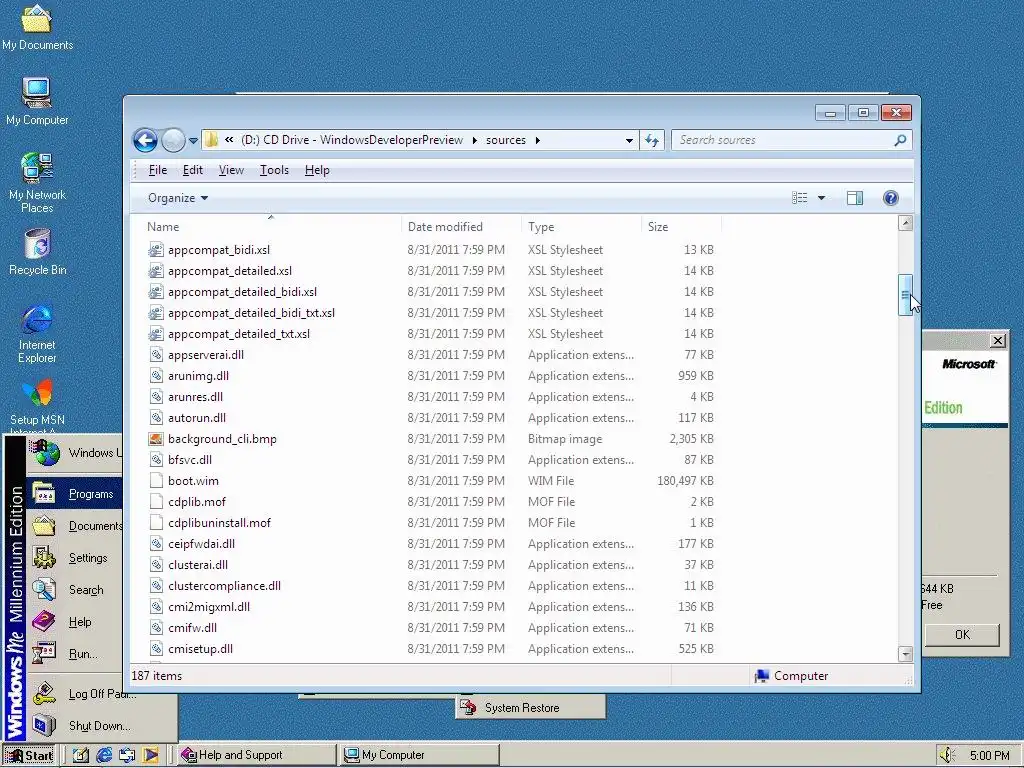Open the view options dropdown arrow
Screen dimensions: 1024x768
click(822, 198)
